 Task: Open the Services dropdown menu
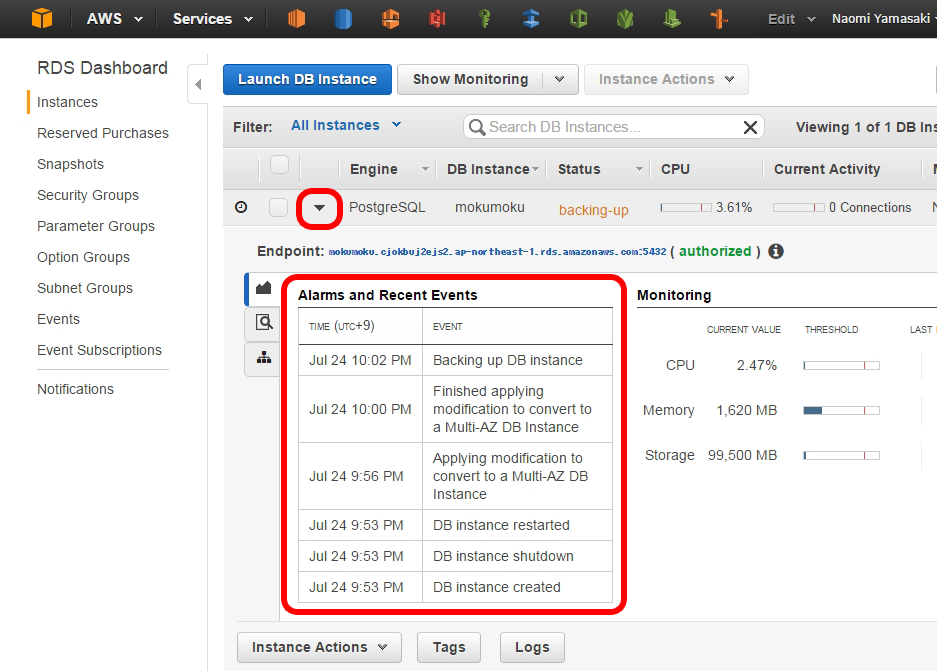pyautogui.click(x=213, y=19)
